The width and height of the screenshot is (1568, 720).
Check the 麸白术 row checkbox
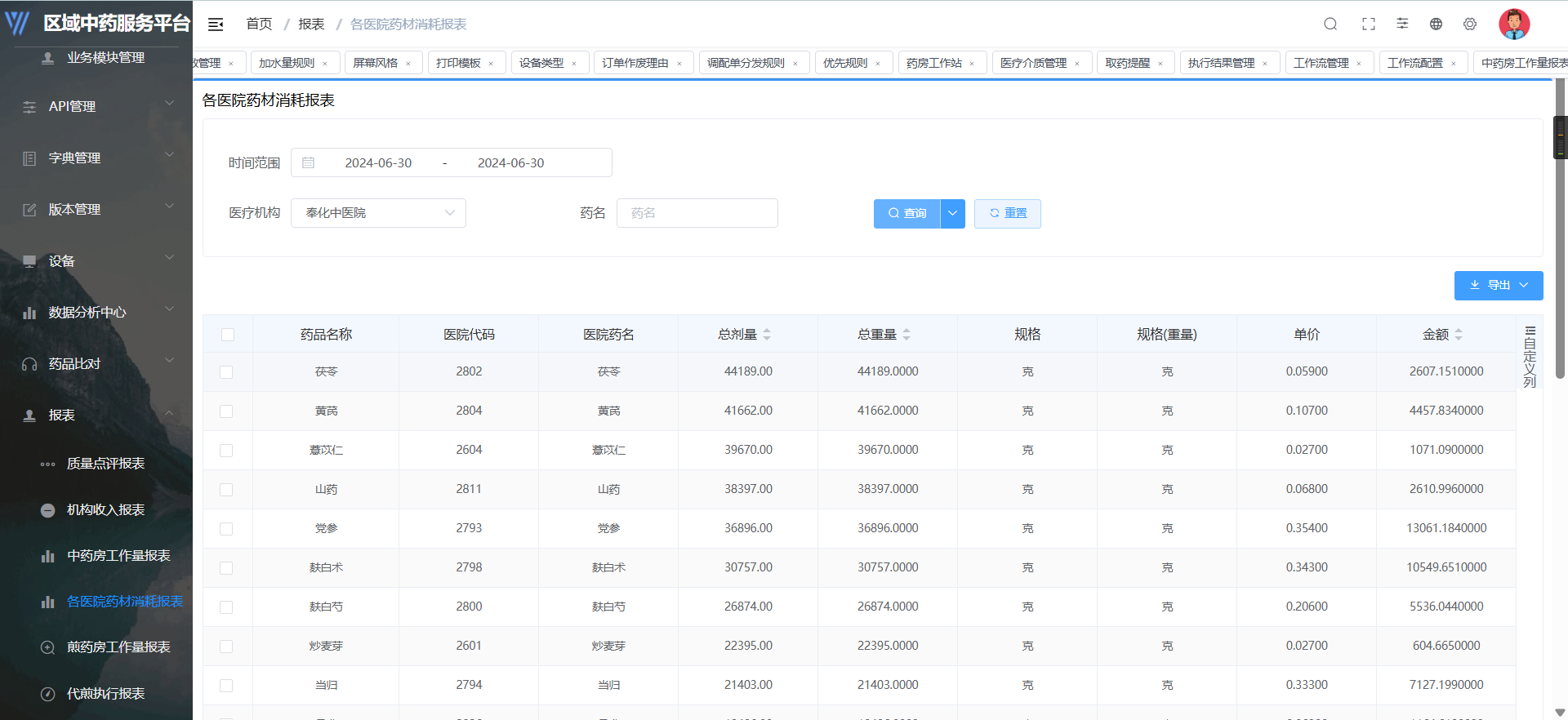pyautogui.click(x=226, y=568)
